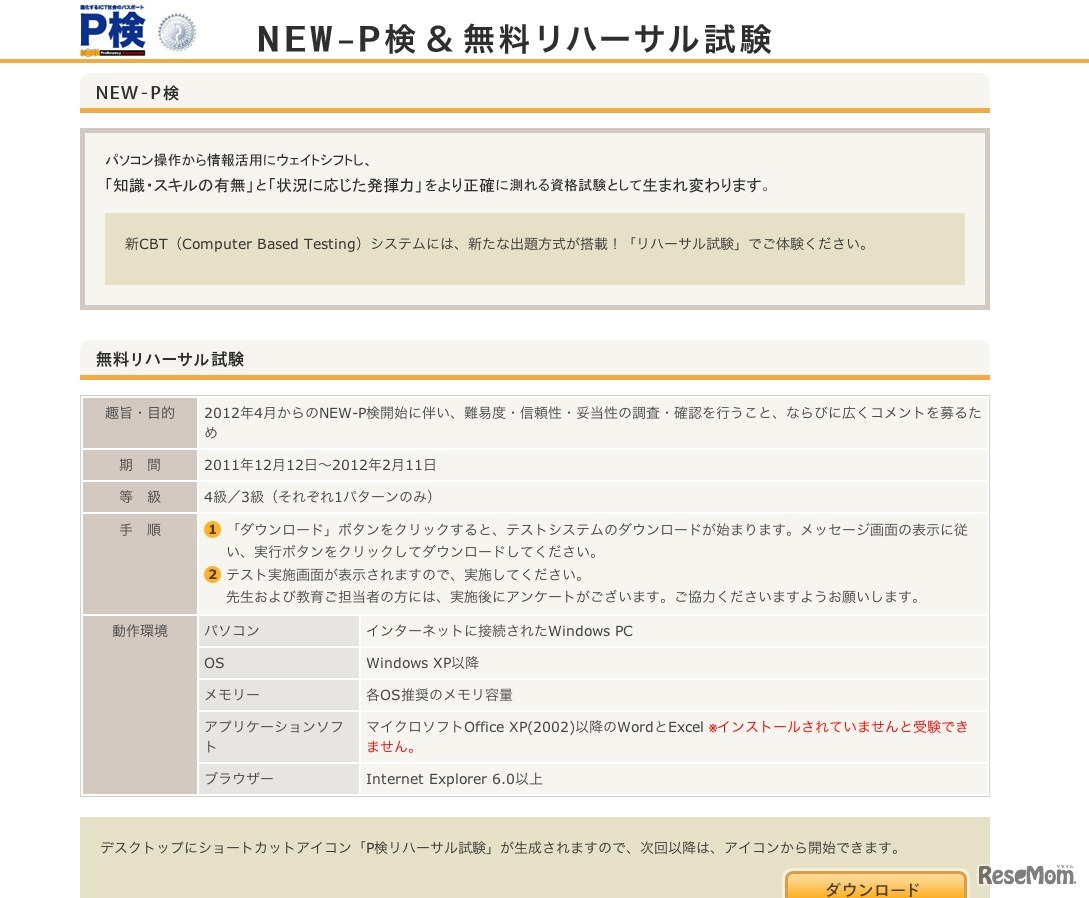1089x898 pixels.
Task: Click the 各OS推奨のメモリ容量 value
Action: tap(439, 695)
